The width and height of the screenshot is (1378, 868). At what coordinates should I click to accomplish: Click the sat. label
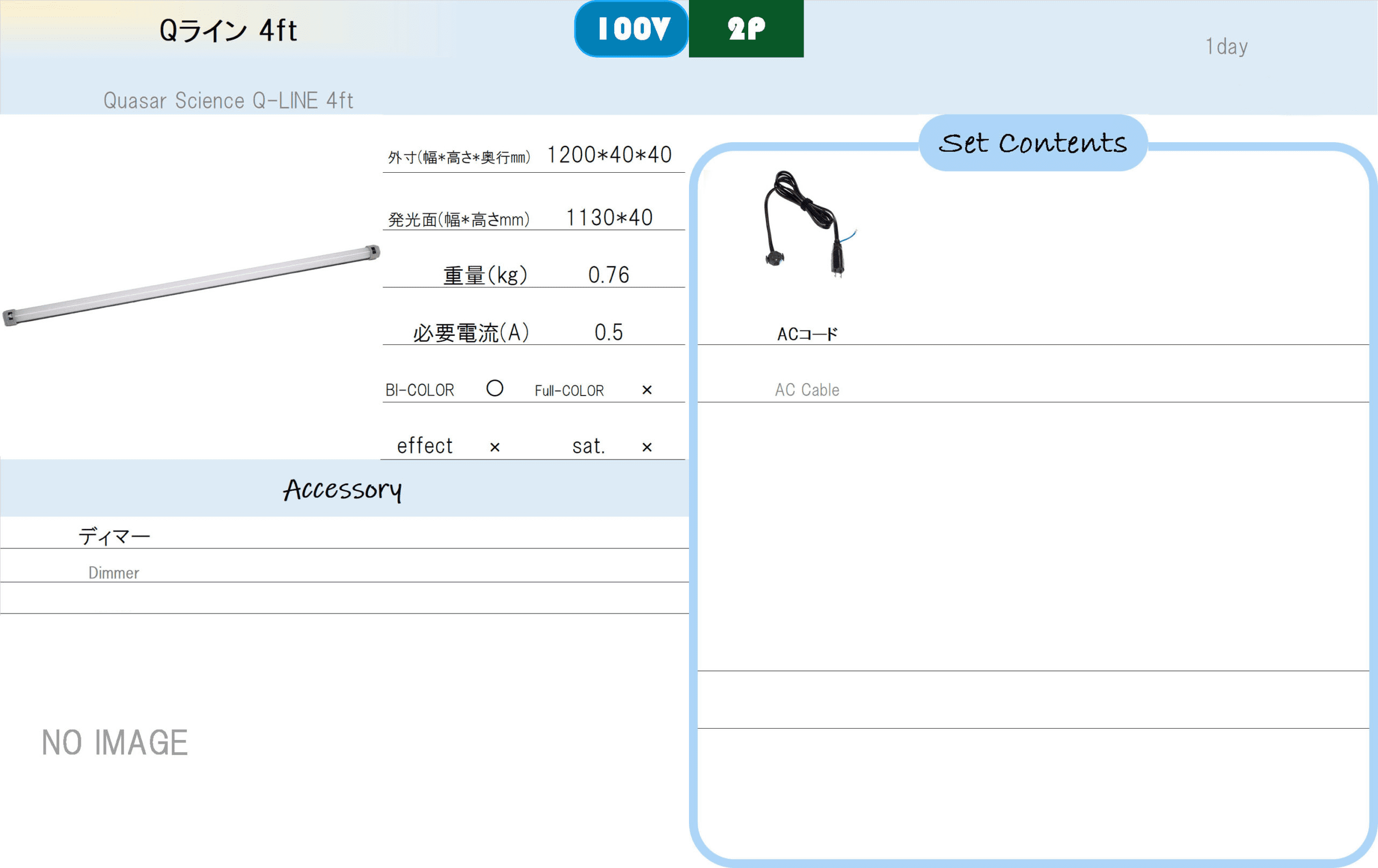tap(589, 446)
